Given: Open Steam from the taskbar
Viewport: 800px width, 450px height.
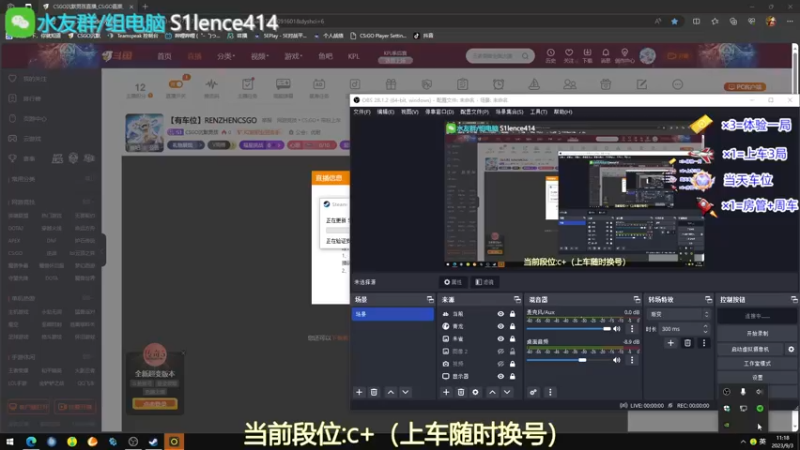Looking at the screenshot, I should click(153, 441).
